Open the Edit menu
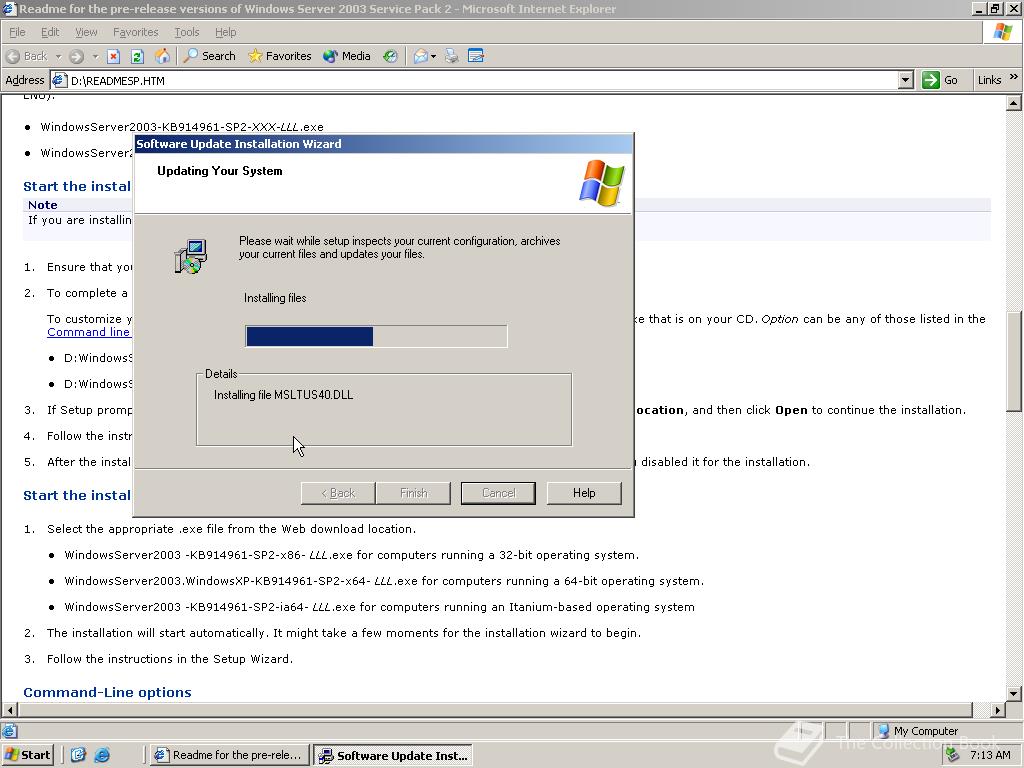 (50, 32)
